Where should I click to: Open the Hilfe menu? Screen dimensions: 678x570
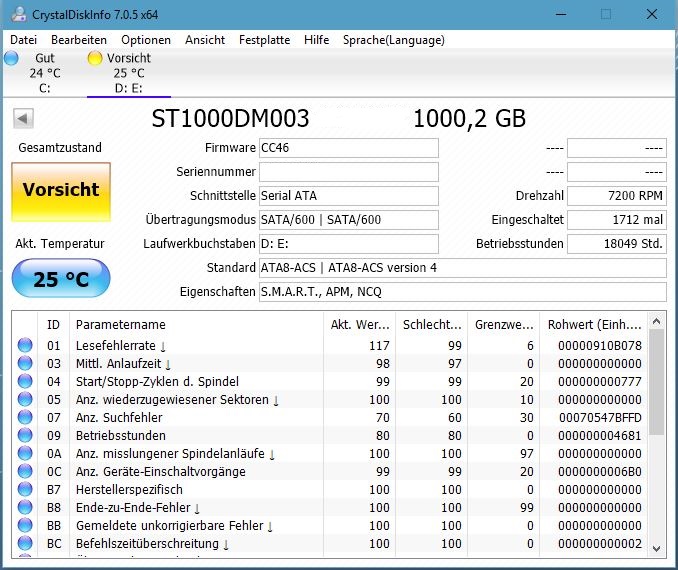(x=316, y=40)
